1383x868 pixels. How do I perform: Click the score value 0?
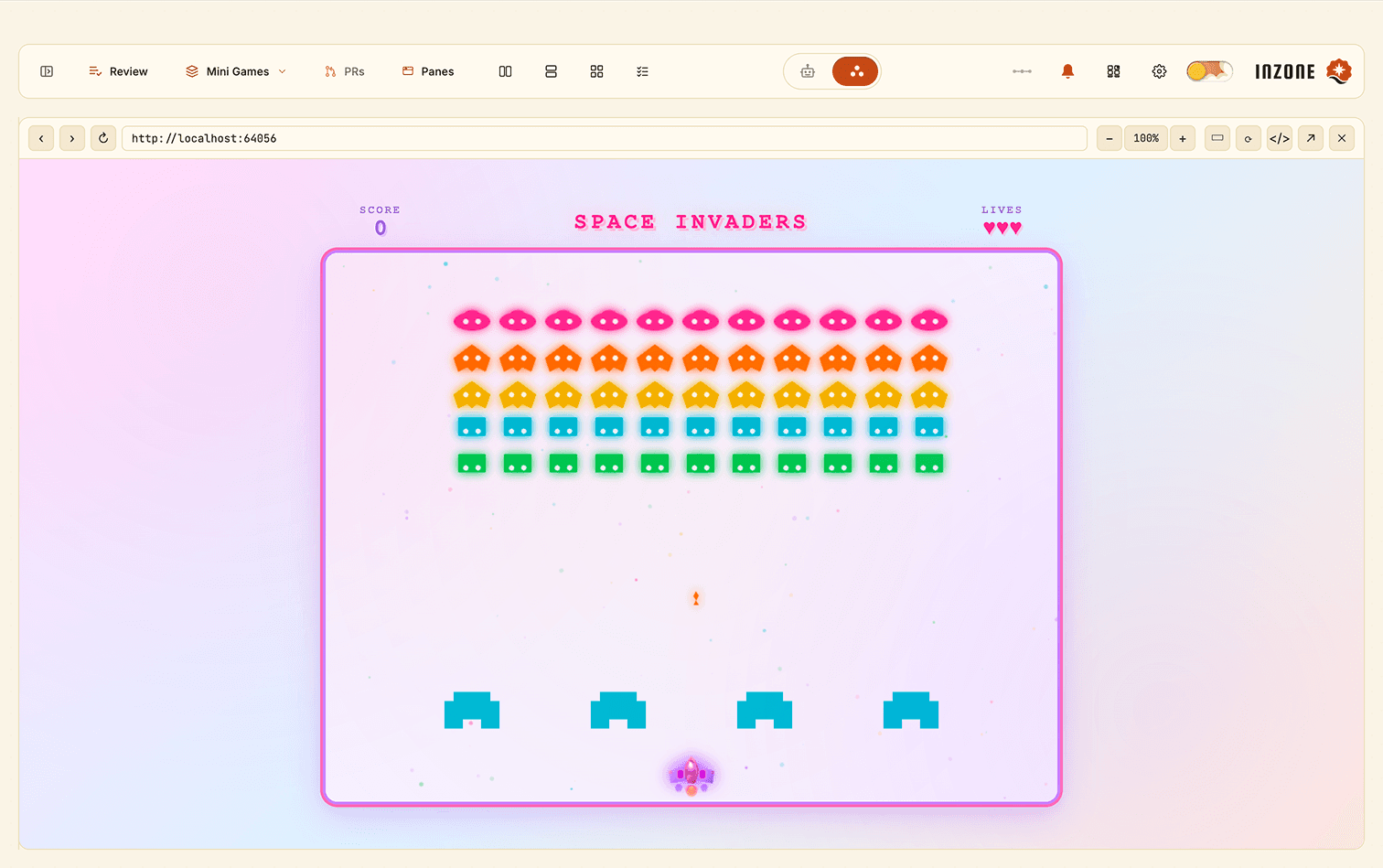(381, 228)
